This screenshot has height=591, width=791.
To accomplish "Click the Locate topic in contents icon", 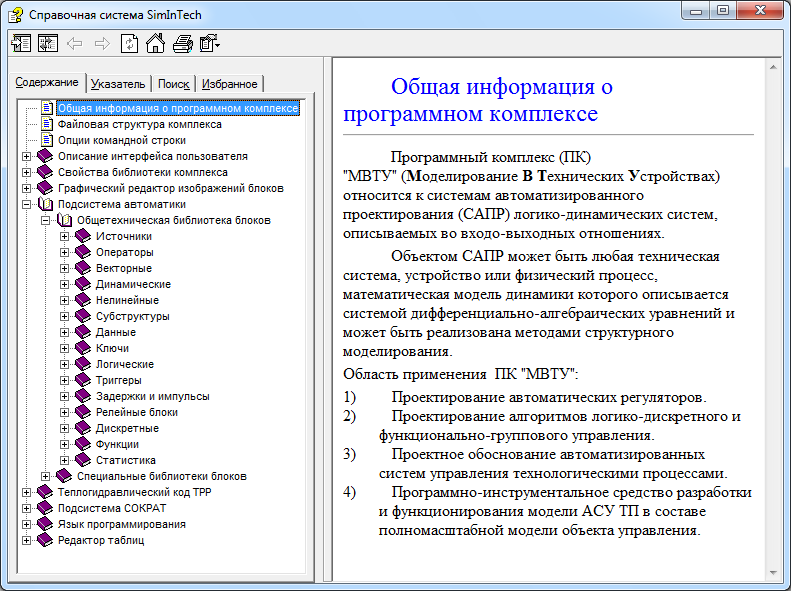I will coord(48,43).
